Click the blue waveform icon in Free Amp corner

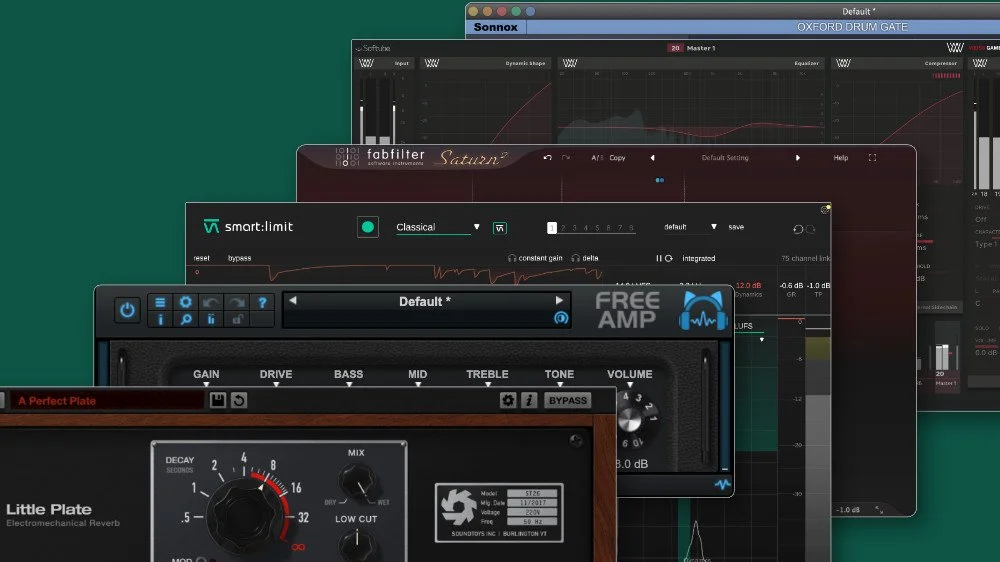(722, 484)
